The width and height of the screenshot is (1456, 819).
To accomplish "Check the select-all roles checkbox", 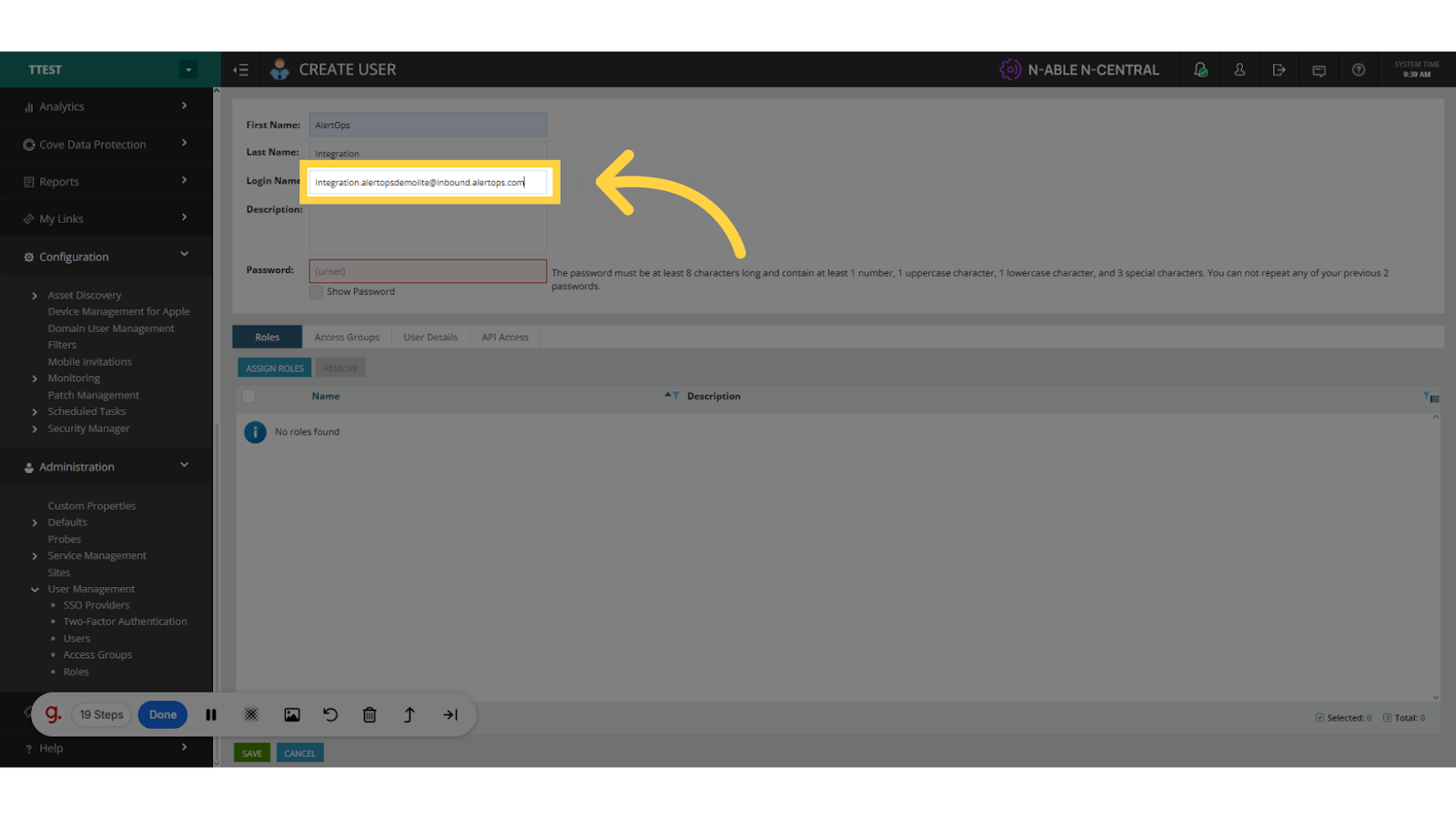I will point(249,397).
